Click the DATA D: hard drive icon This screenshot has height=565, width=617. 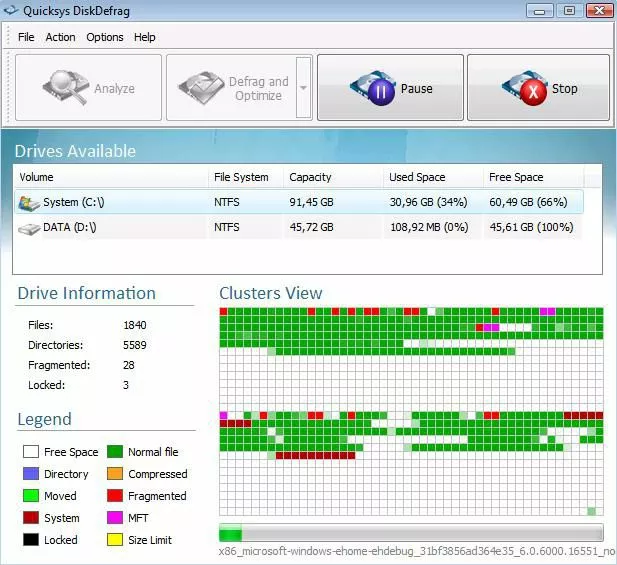[29, 229]
